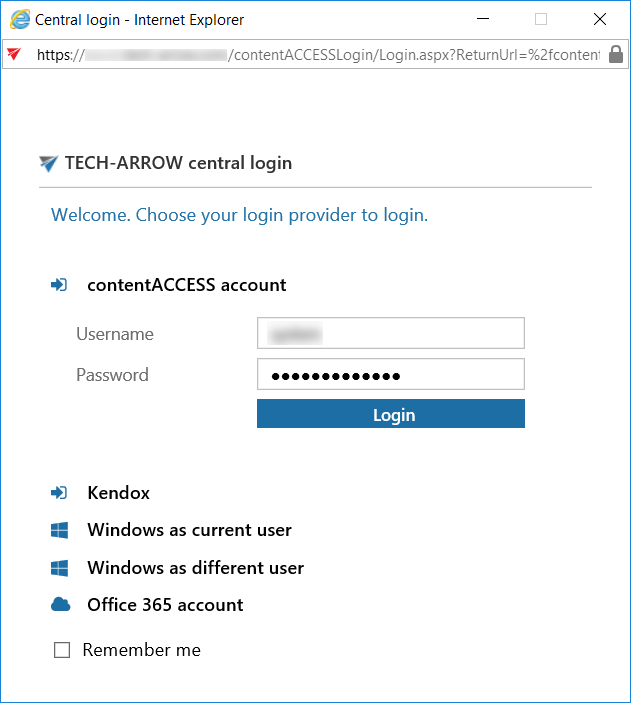Click the contentACCESS account sign-in icon
631x703 pixels.
[x=59, y=285]
